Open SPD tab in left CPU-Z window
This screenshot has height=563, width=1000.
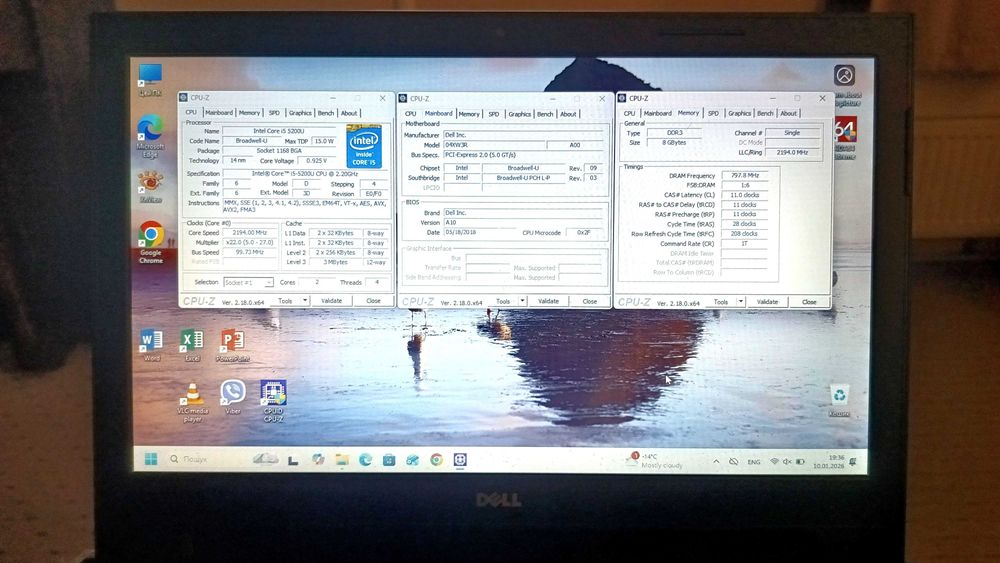pyautogui.click(x=274, y=113)
